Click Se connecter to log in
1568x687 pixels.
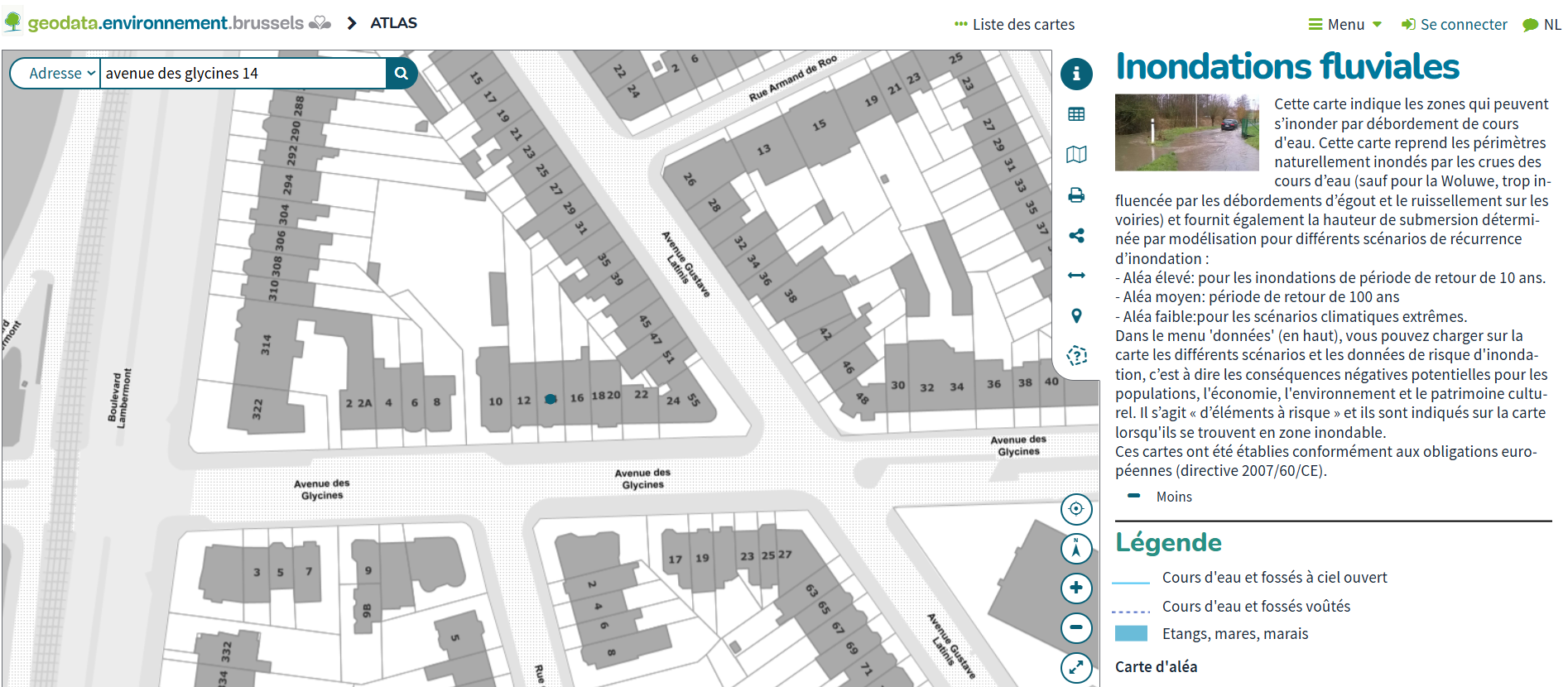pyautogui.click(x=1454, y=25)
